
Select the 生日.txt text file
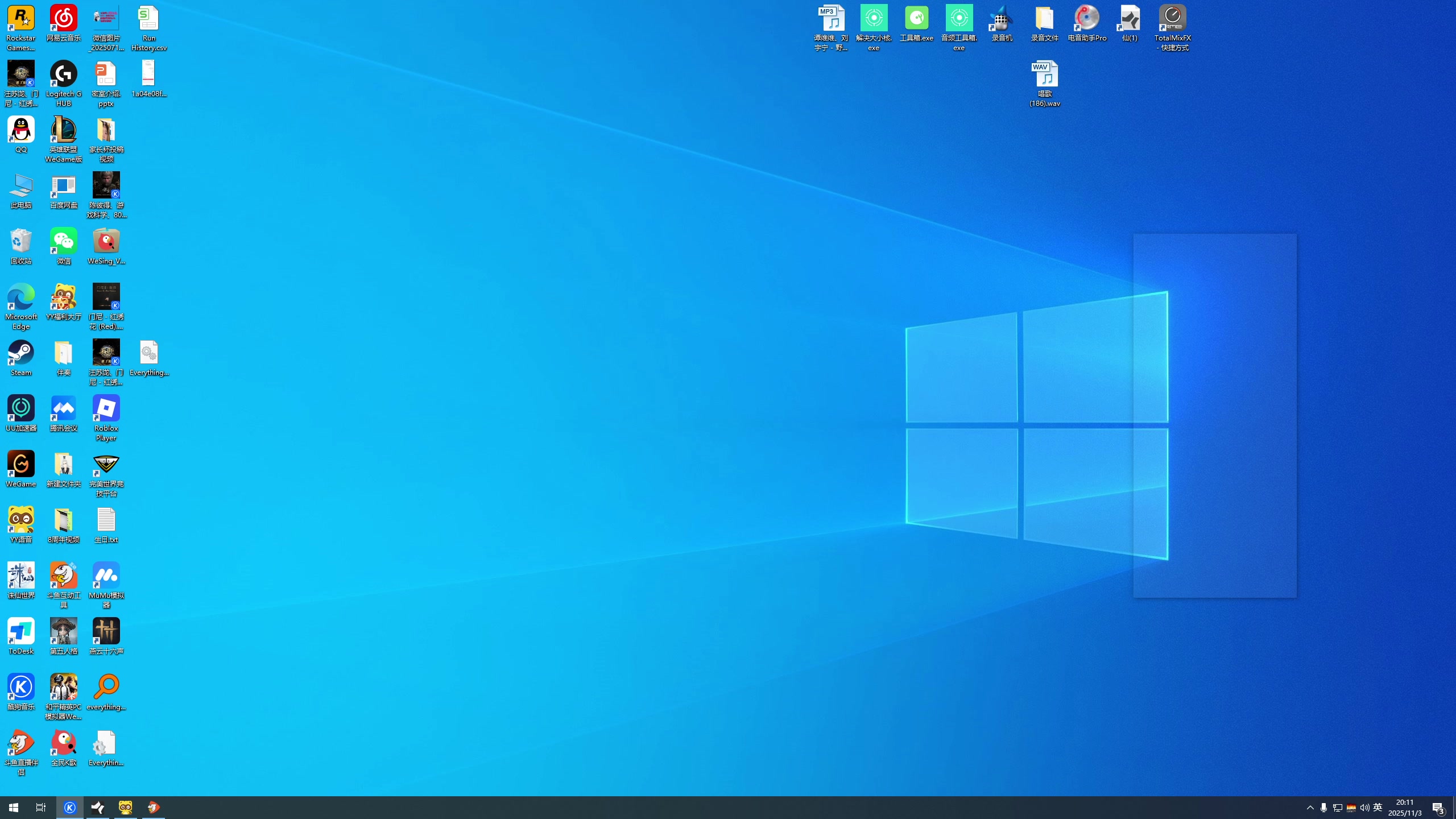click(106, 520)
